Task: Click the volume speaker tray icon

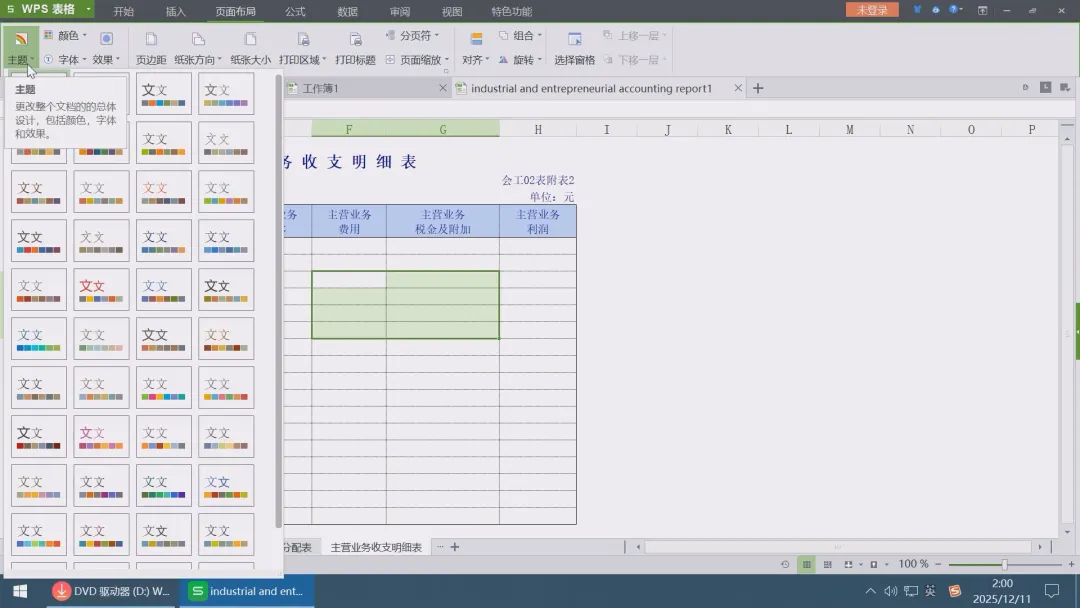Action: point(891,591)
